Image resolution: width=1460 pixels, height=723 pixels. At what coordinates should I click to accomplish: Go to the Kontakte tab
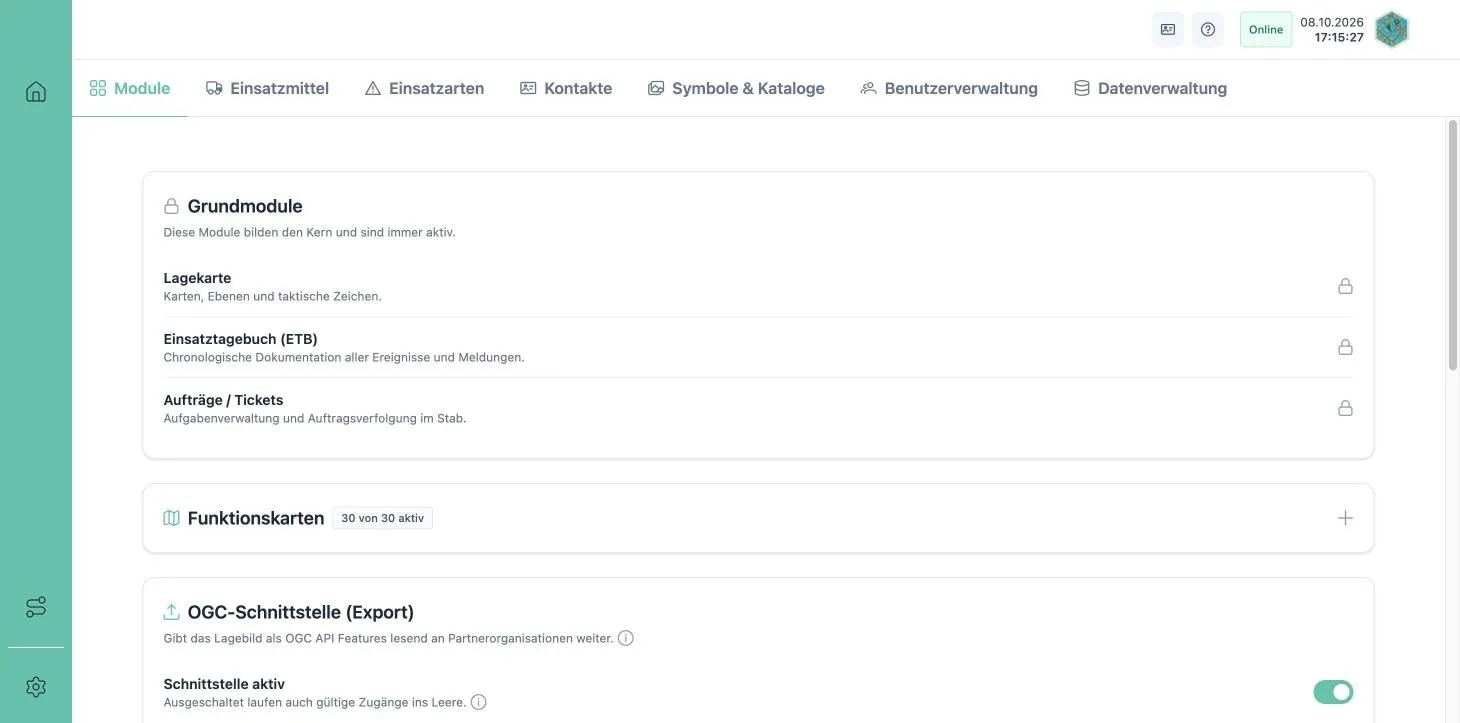566,88
